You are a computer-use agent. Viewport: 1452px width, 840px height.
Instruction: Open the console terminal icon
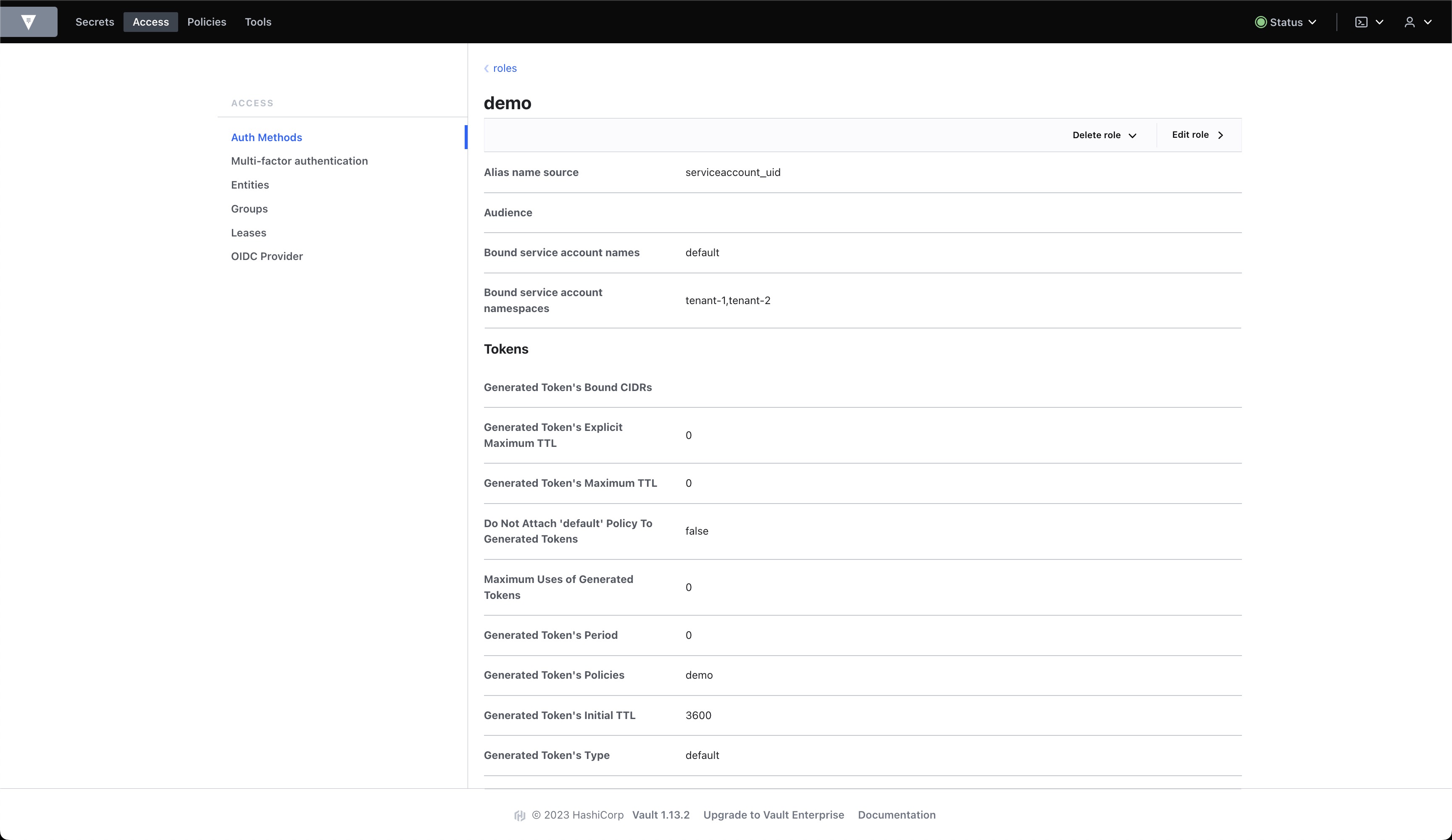1361,22
